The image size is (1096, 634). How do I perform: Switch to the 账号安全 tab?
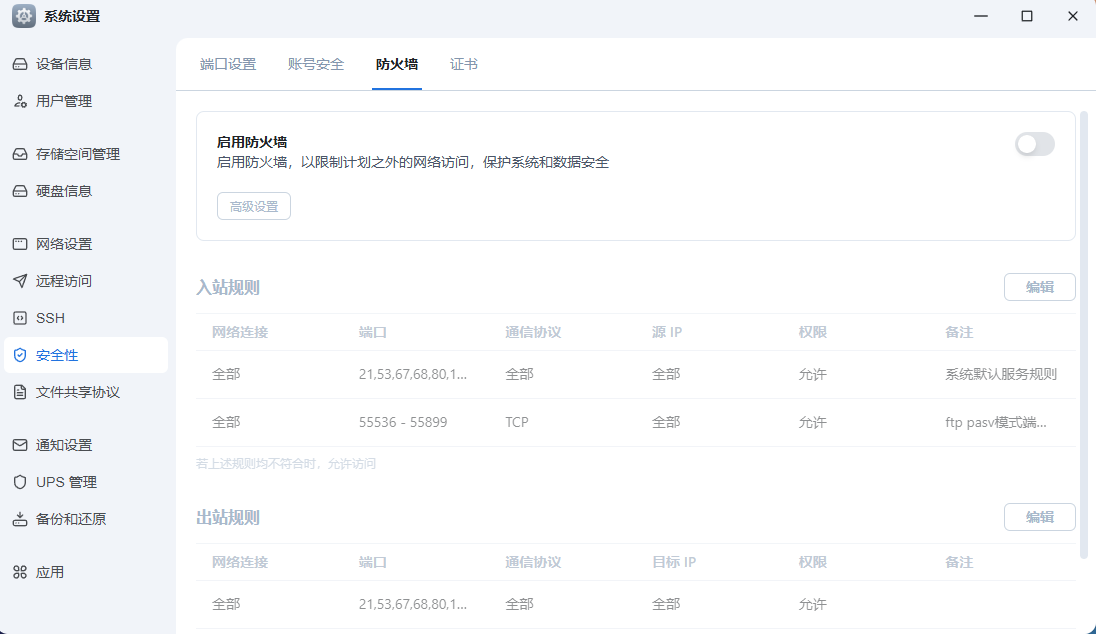pos(316,64)
